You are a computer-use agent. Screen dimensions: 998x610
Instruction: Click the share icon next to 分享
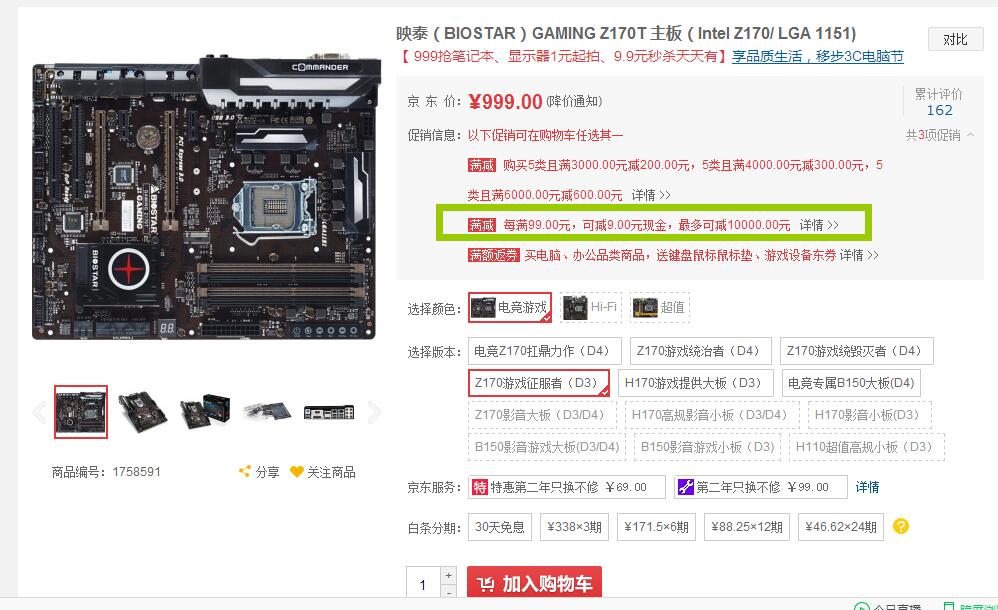[x=244, y=472]
